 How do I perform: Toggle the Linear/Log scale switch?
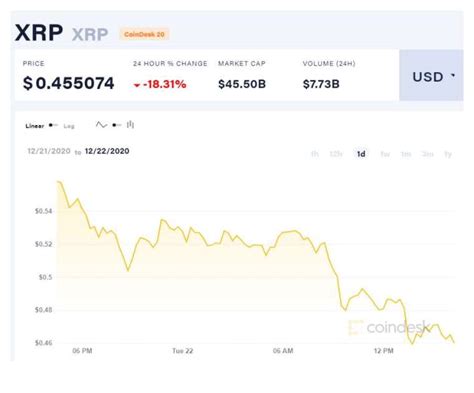[x=53, y=125]
